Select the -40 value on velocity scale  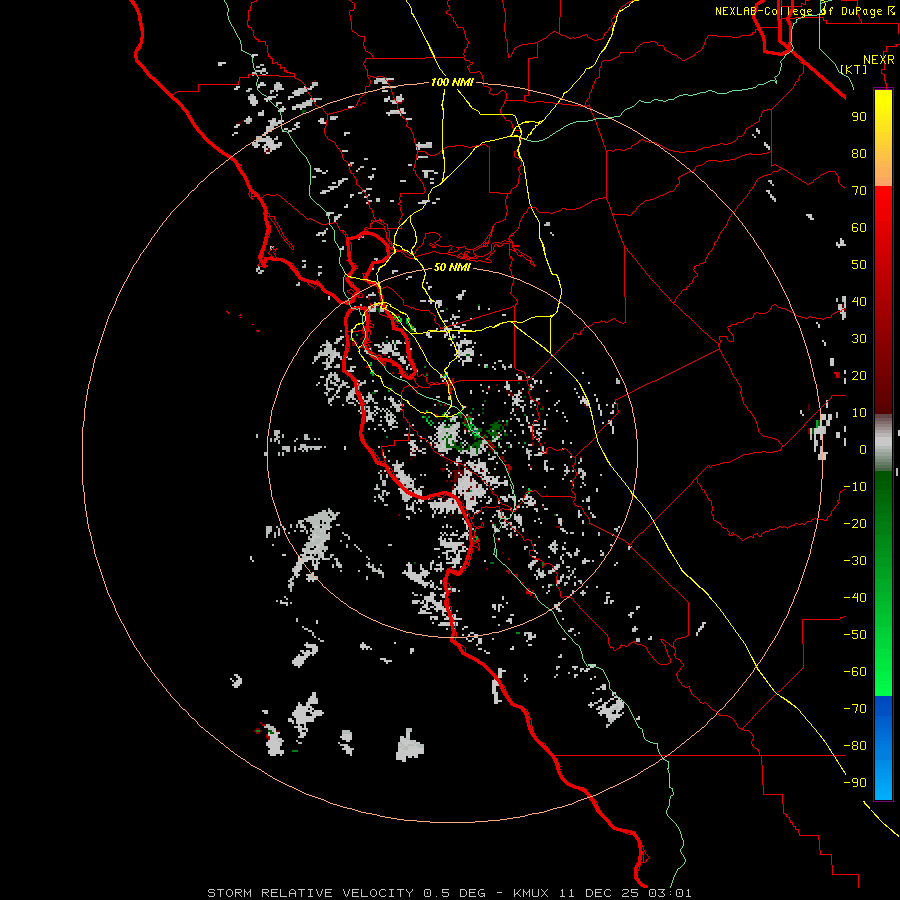point(855,598)
